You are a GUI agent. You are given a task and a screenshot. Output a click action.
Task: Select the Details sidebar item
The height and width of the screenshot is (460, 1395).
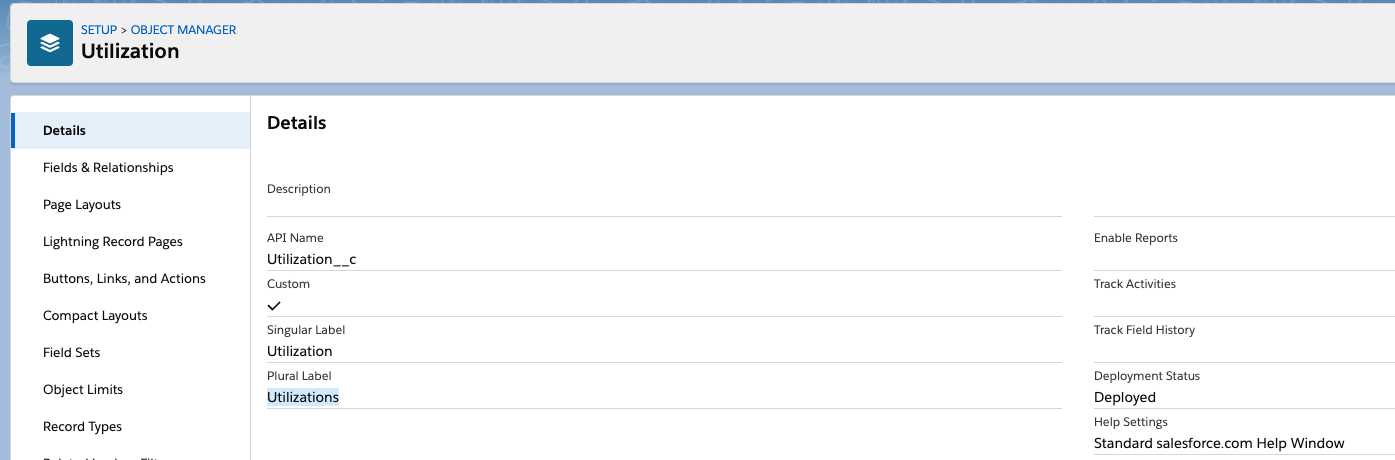131,131
